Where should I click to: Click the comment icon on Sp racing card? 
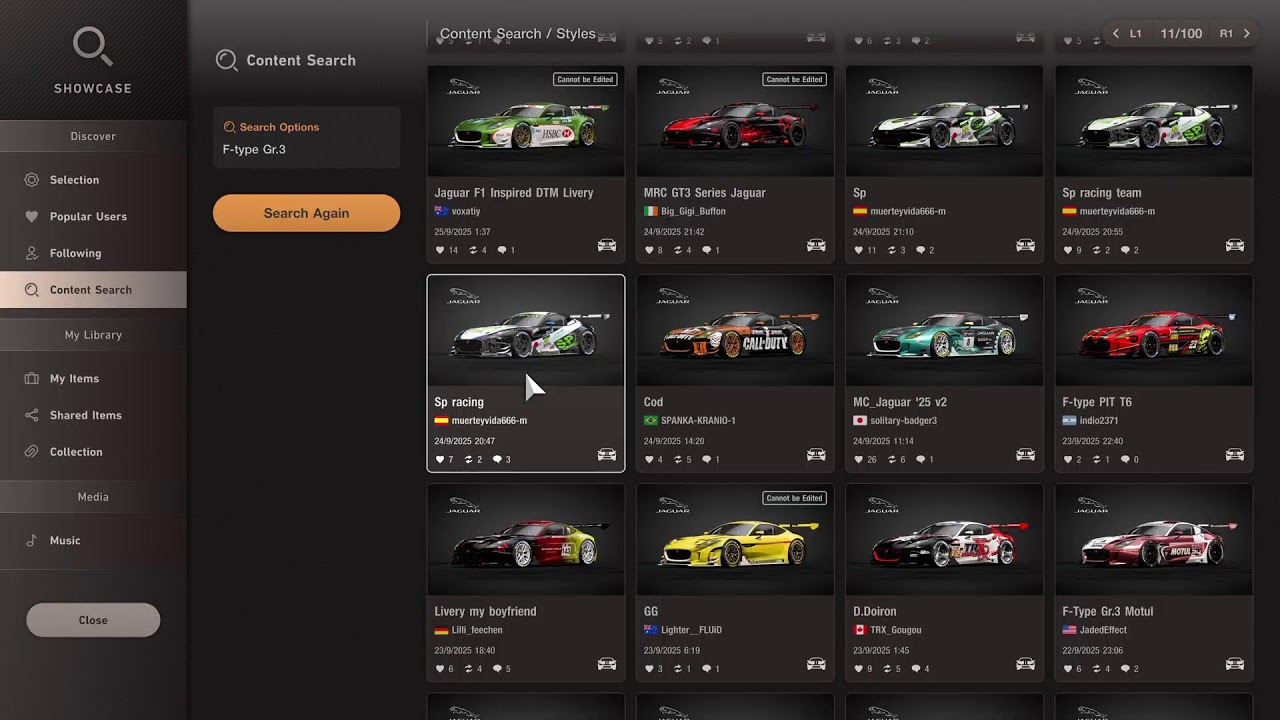[x=497, y=460]
